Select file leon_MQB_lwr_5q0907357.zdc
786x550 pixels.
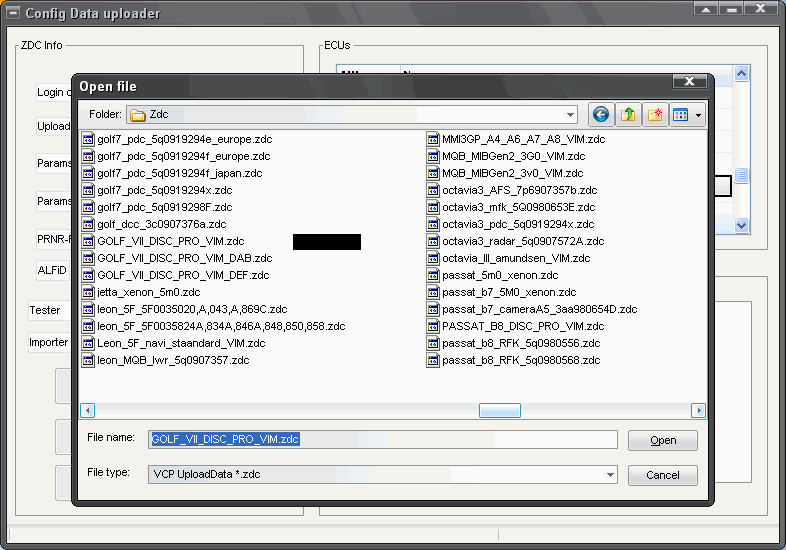[173, 361]
